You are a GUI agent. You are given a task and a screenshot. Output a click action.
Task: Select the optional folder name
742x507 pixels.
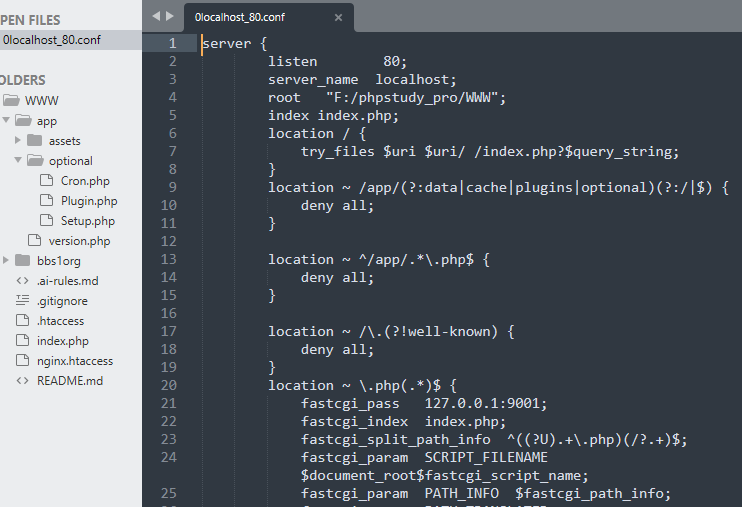pyautogui.click(x=71, y=161)
